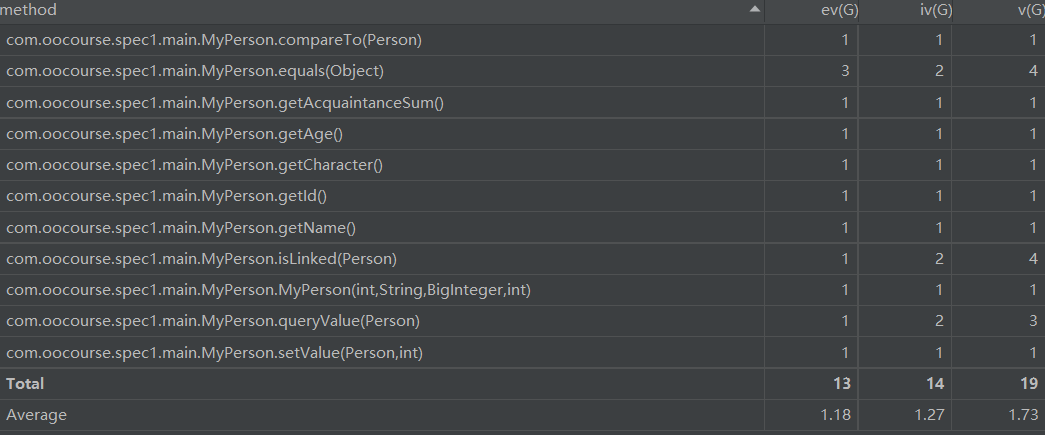
Task: Sort table by iv(G) column header
Action: [x=905, y=10]
